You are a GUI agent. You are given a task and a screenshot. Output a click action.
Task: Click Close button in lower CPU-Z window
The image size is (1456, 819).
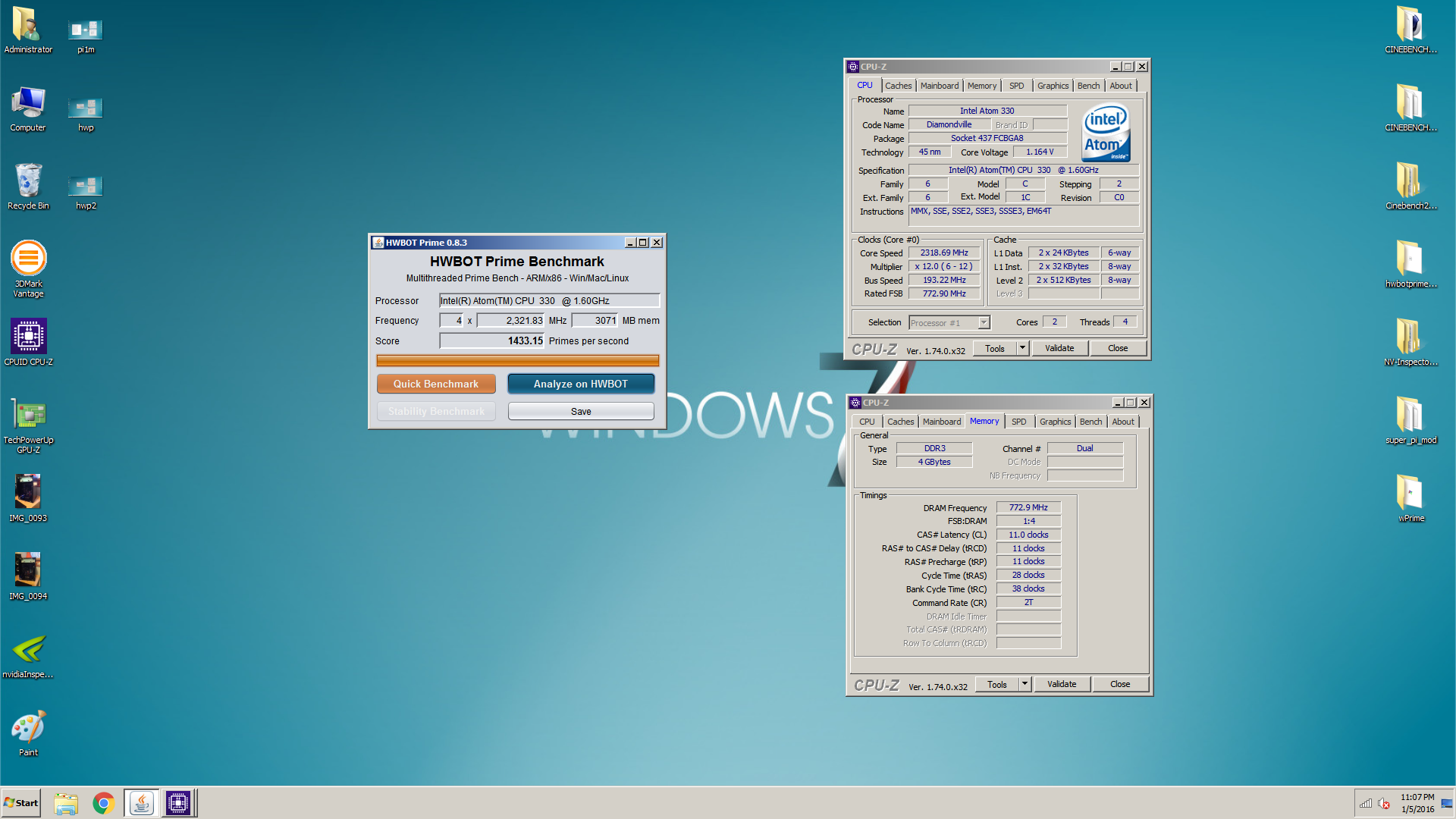pyautogui.click(x=1120, y=684)
